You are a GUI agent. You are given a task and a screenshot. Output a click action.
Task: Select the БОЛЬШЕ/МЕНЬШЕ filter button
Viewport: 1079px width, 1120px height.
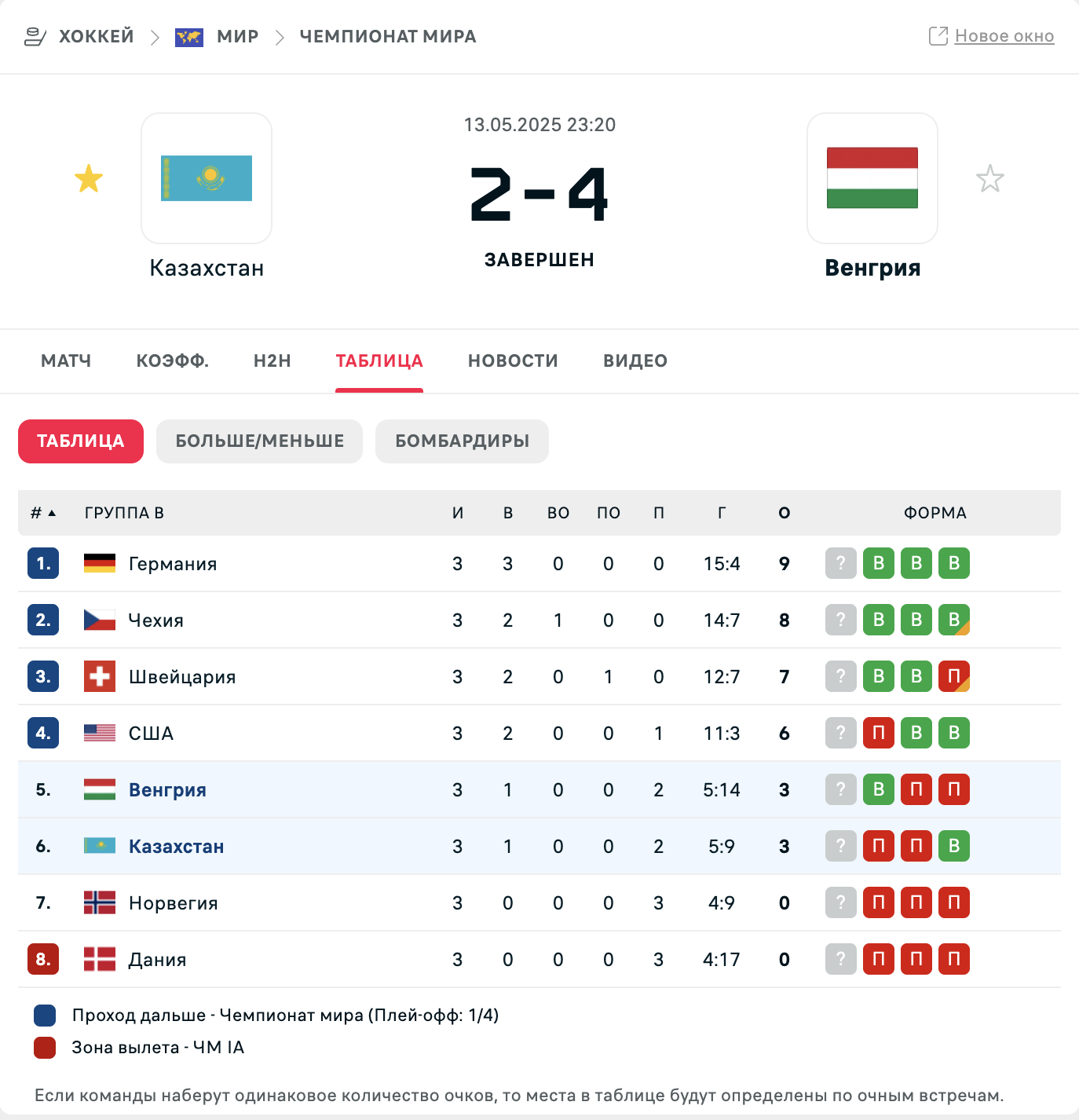click(259, 441)
